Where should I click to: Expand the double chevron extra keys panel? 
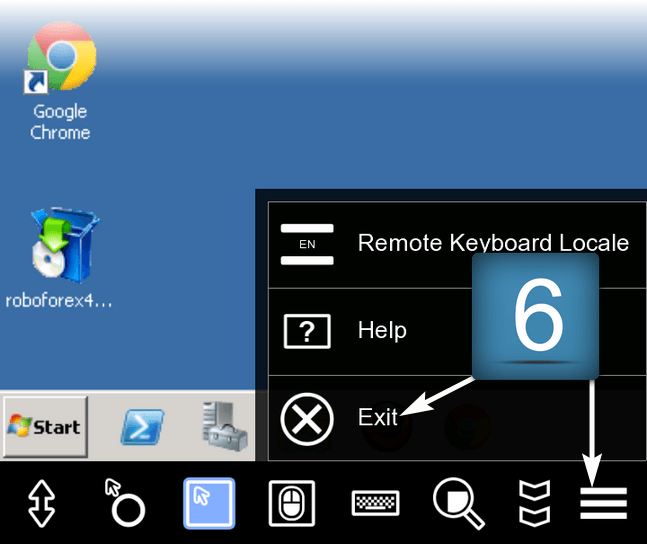coord(534,503)
